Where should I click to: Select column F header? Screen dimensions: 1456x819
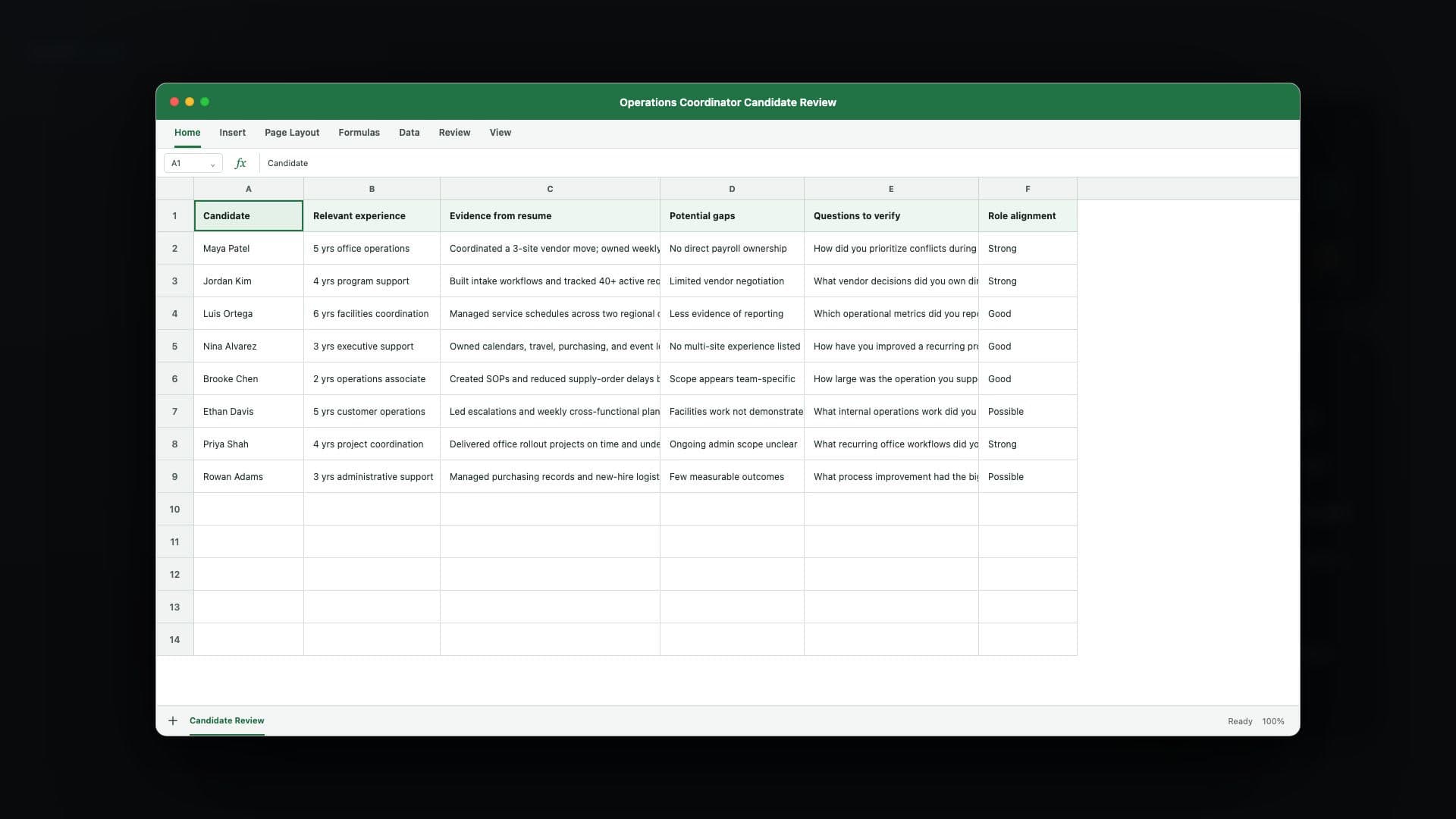click(x=1028, y=189)
